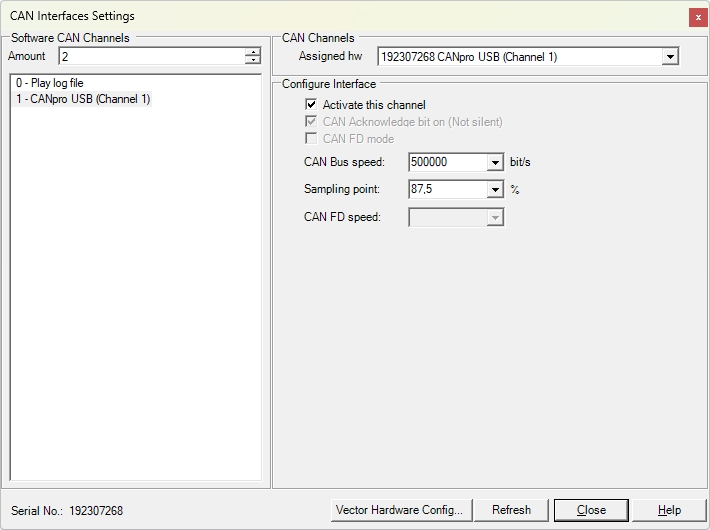Image resolution: width=710 pixels, height=530 pixels.
Task: Select 1 - CANpro USB (Channel 1) entry
Action: coord(83,99)
